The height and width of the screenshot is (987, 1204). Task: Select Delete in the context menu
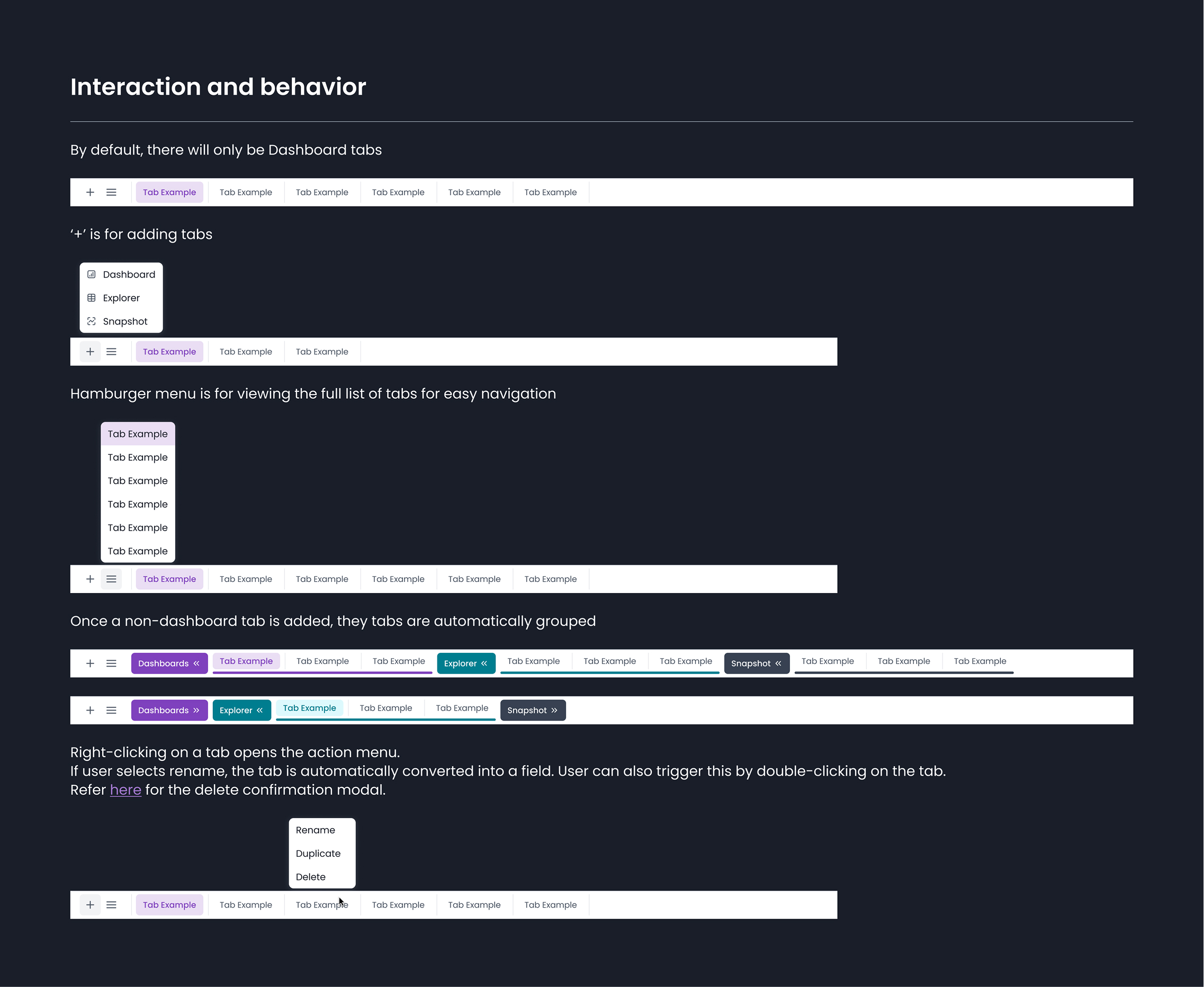(x=310, y=876)
